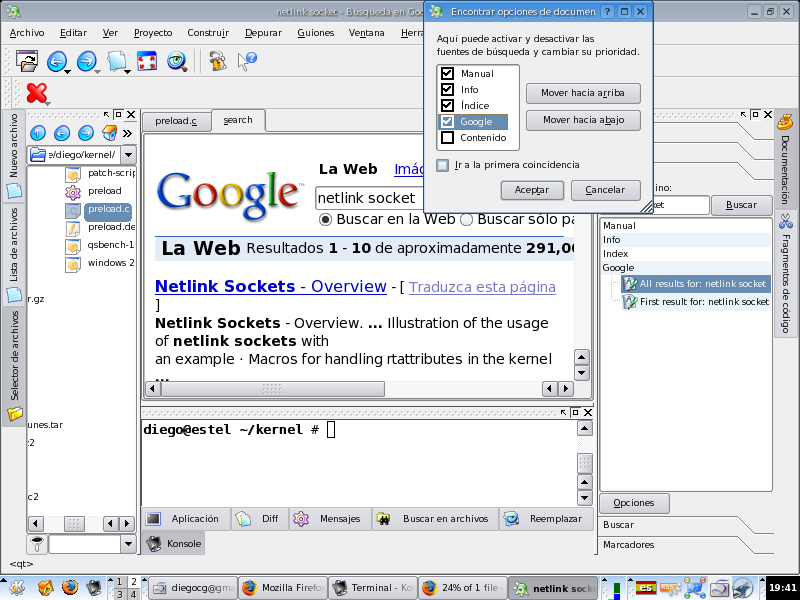Image resolution: width=800 pixels, height=600 pixels.
Task: Click the Aceptar button
Action: [x=532, y=190]
